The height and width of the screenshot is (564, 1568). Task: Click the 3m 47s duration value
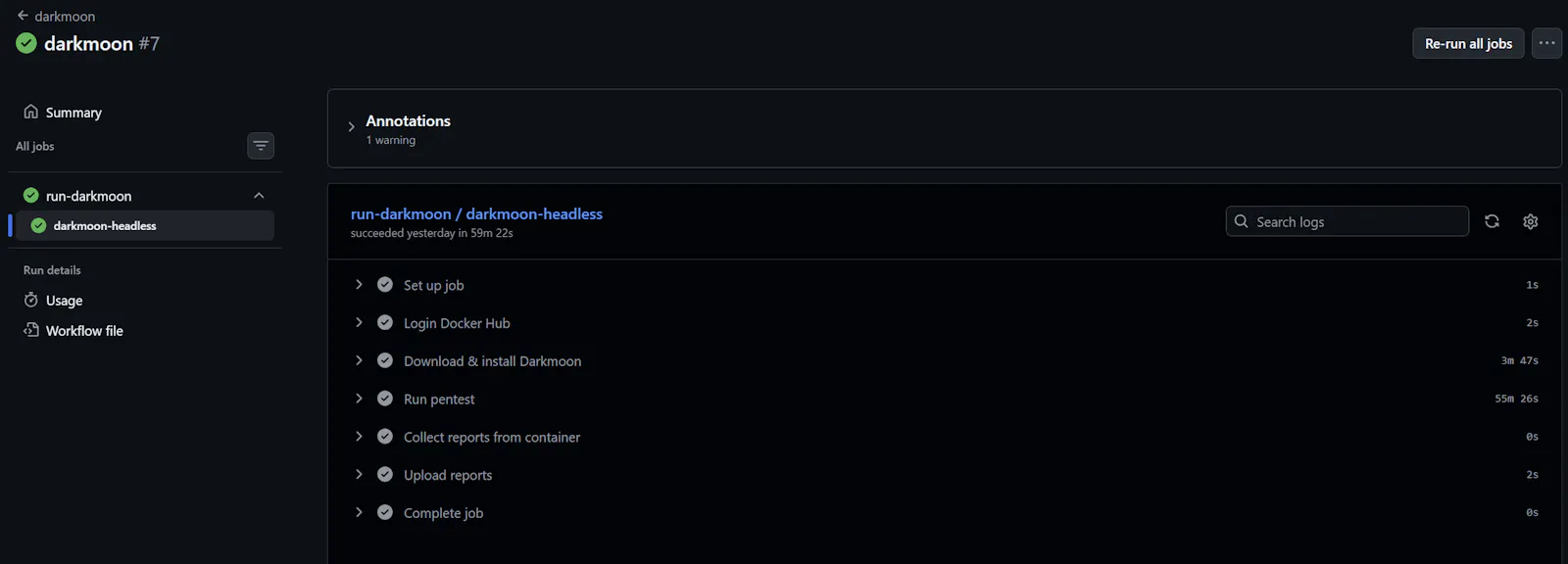(x=1520, y=360)
